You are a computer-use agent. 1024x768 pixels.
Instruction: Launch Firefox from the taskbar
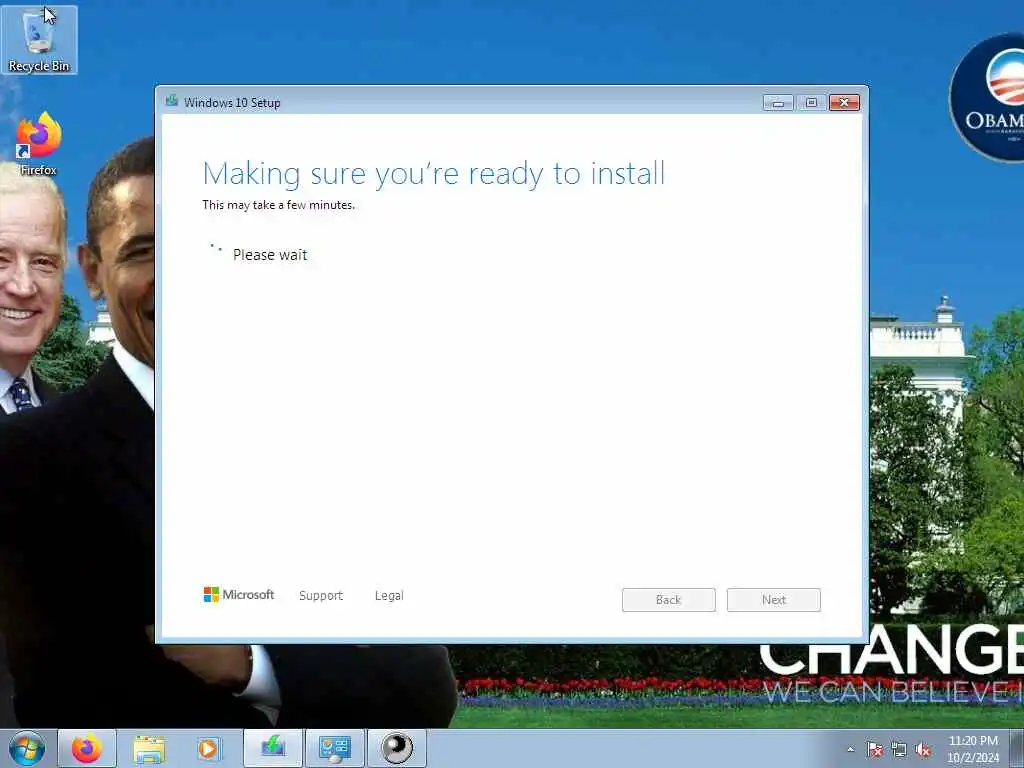click(87, 748)
